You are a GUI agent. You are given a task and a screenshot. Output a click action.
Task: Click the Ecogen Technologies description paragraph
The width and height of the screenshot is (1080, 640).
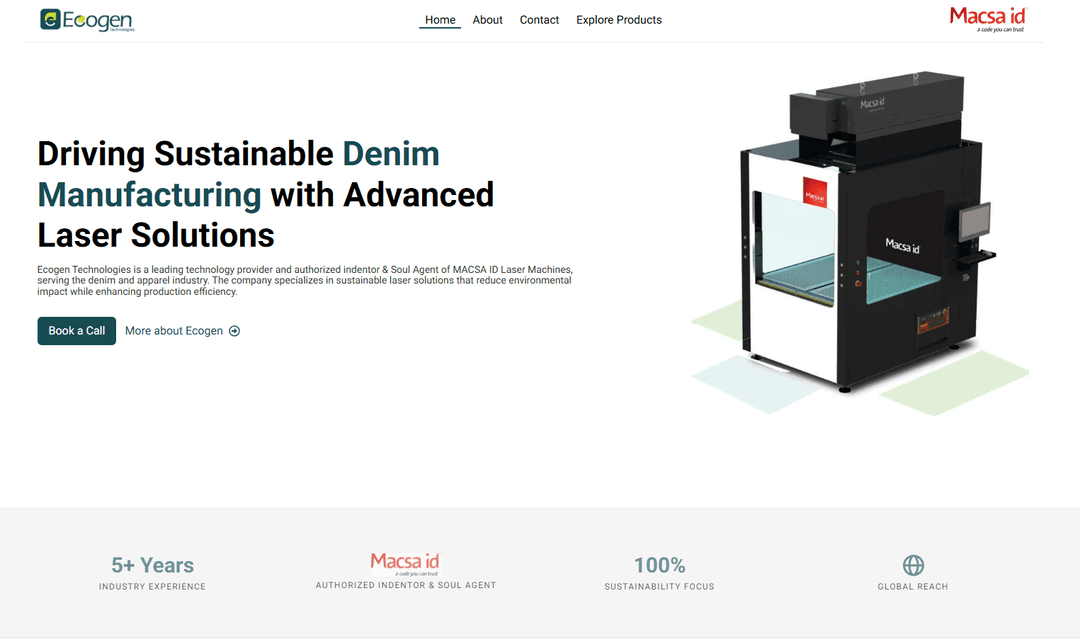pyautogui.click(x=305, y=281)
